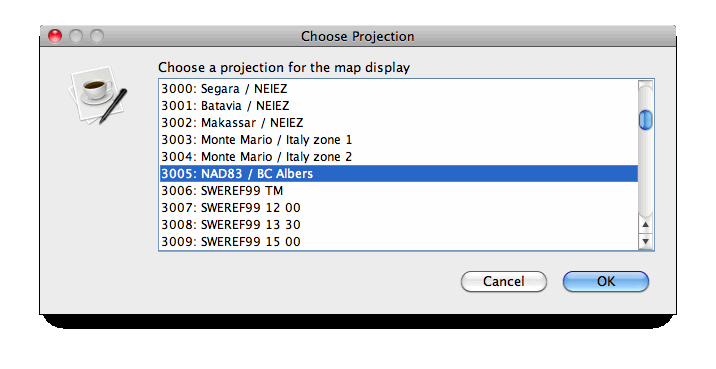Dismiss the dialog with the Cancel button
Screen dimensions: 716x369
(504, 281)
